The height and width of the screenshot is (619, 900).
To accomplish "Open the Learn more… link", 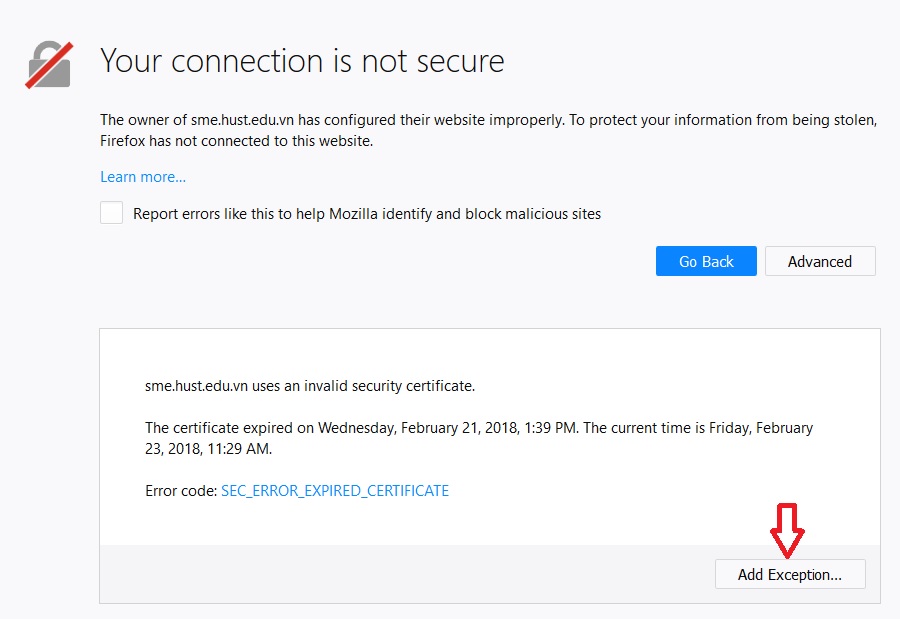I will tap(143, 177).
